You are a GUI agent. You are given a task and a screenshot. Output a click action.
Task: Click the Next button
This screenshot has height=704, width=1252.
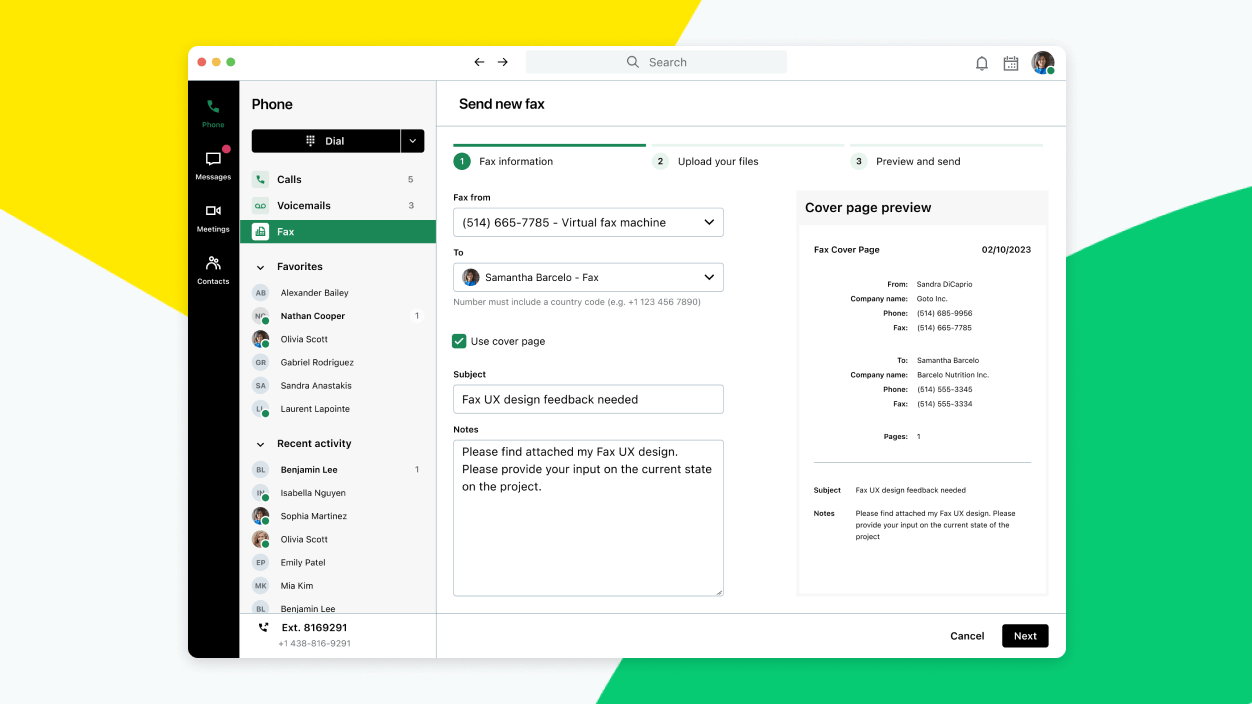tap(1025, 636)
